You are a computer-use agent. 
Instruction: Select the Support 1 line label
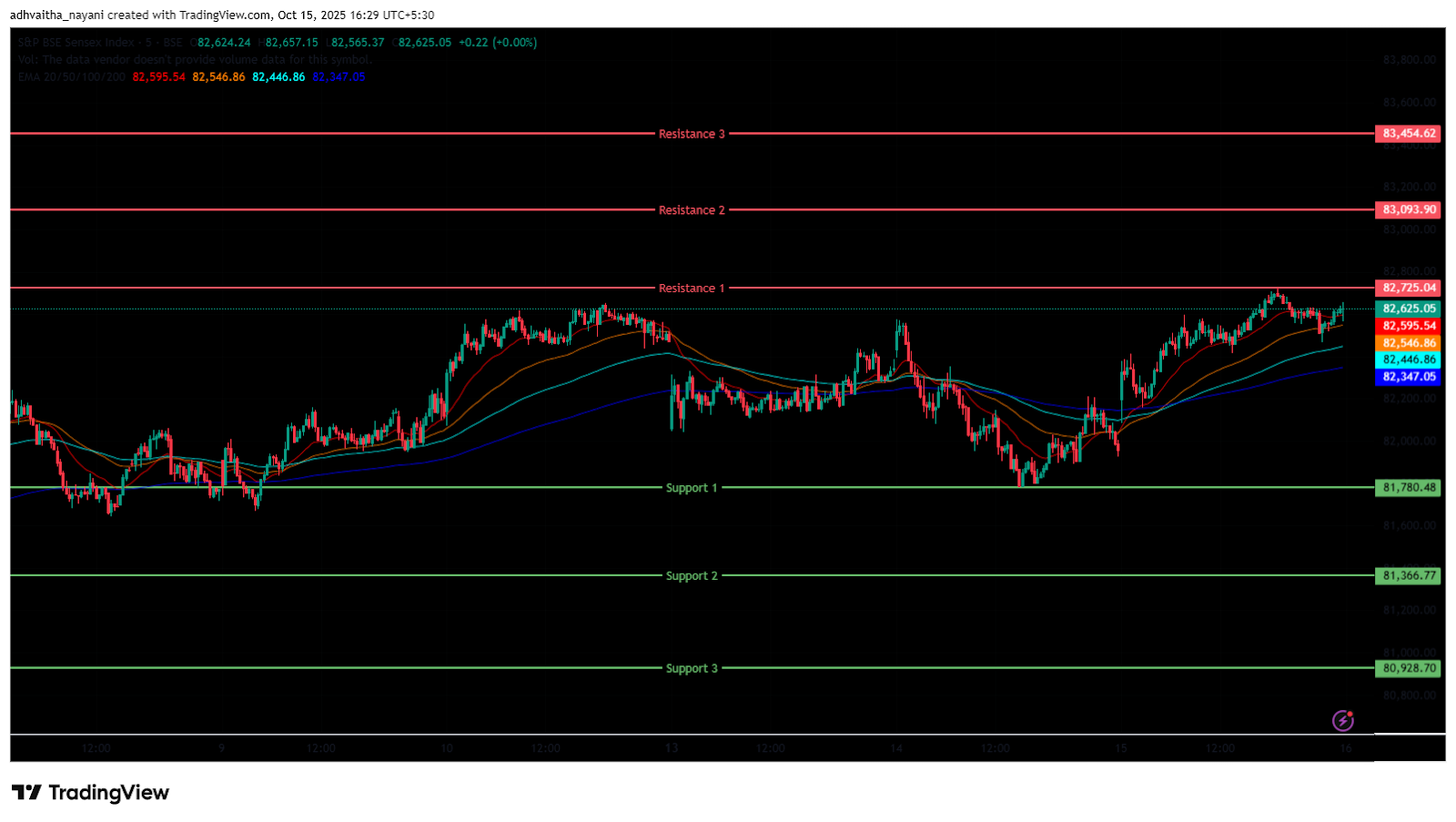(x=692, y=488)
